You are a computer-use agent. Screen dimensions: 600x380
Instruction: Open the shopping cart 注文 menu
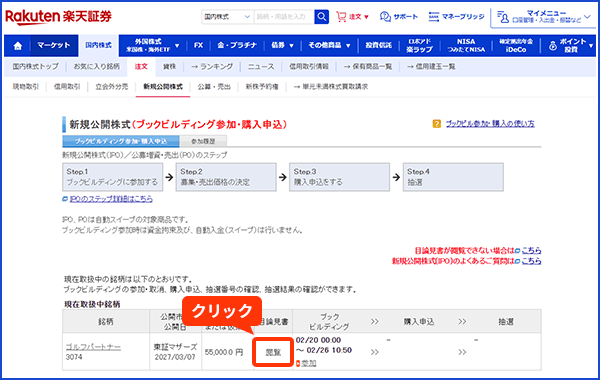[352, 17]
